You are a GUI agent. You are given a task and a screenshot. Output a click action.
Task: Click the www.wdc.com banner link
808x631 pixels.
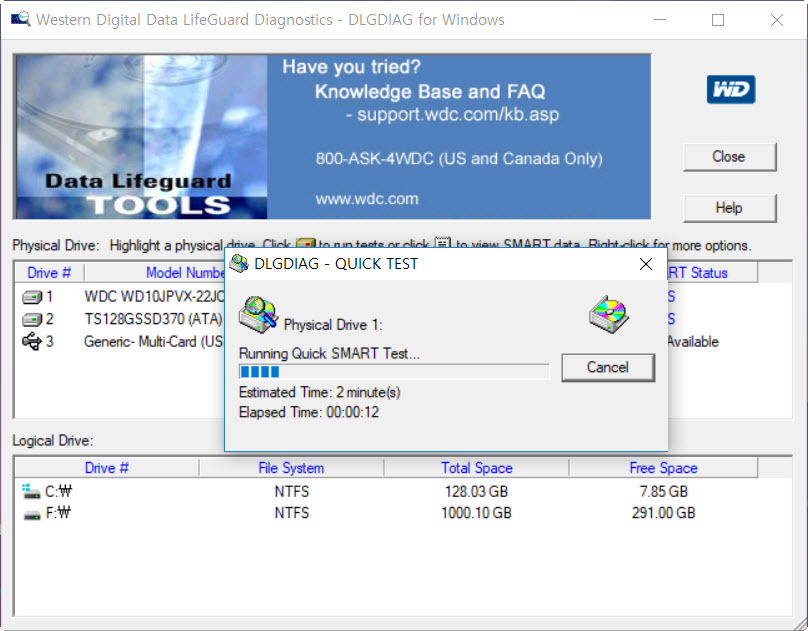pyautogui.click(x=367, y=199)
